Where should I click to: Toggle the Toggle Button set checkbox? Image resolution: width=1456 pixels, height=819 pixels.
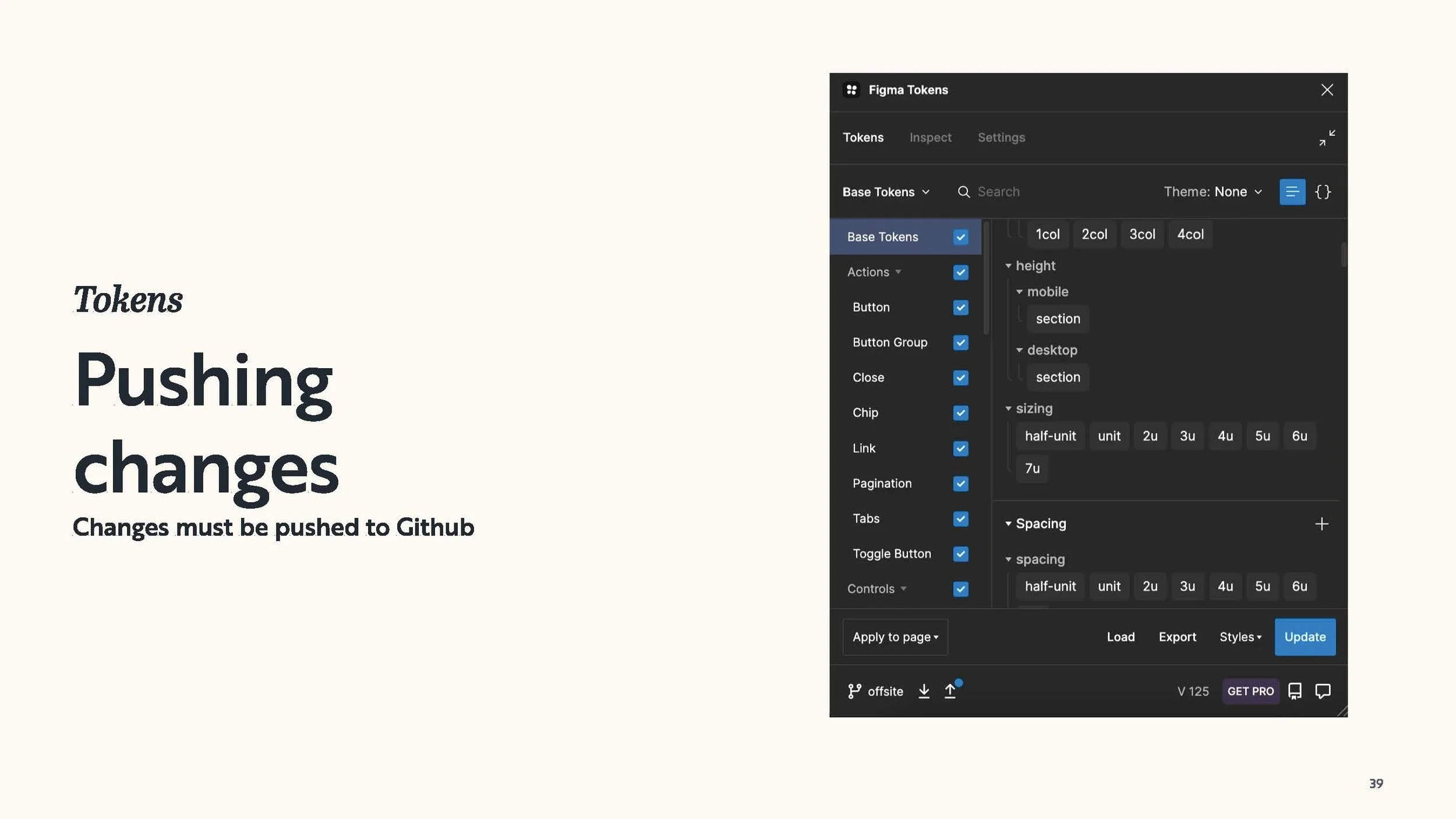point(960,554)
